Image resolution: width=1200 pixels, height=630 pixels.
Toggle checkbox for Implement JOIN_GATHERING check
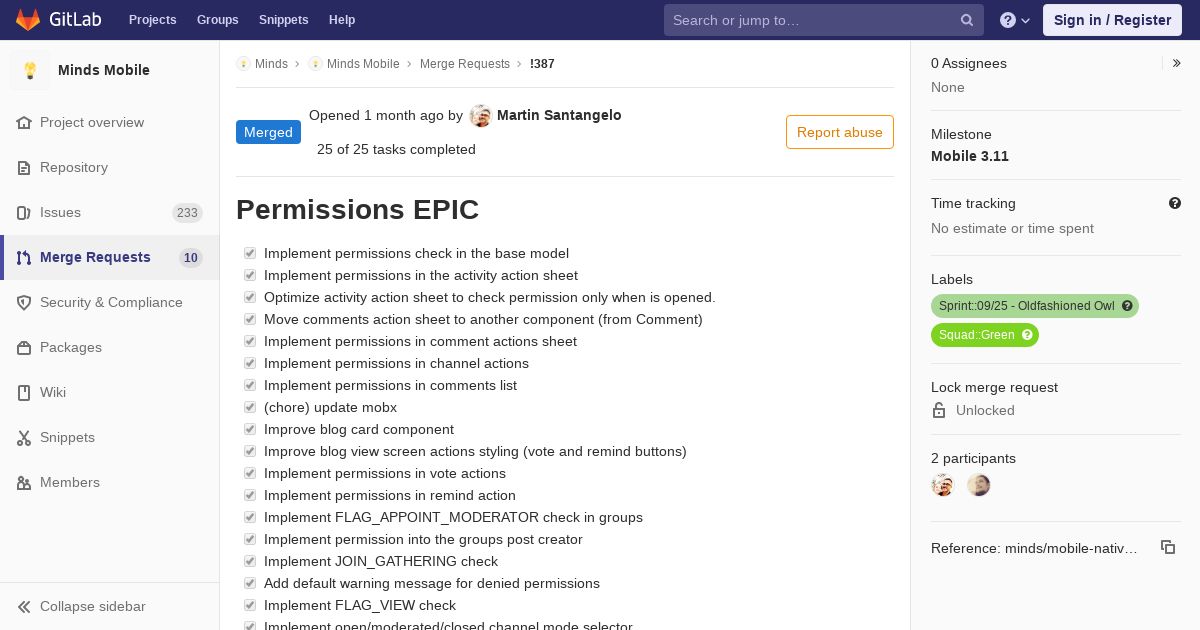pos(250,561)
